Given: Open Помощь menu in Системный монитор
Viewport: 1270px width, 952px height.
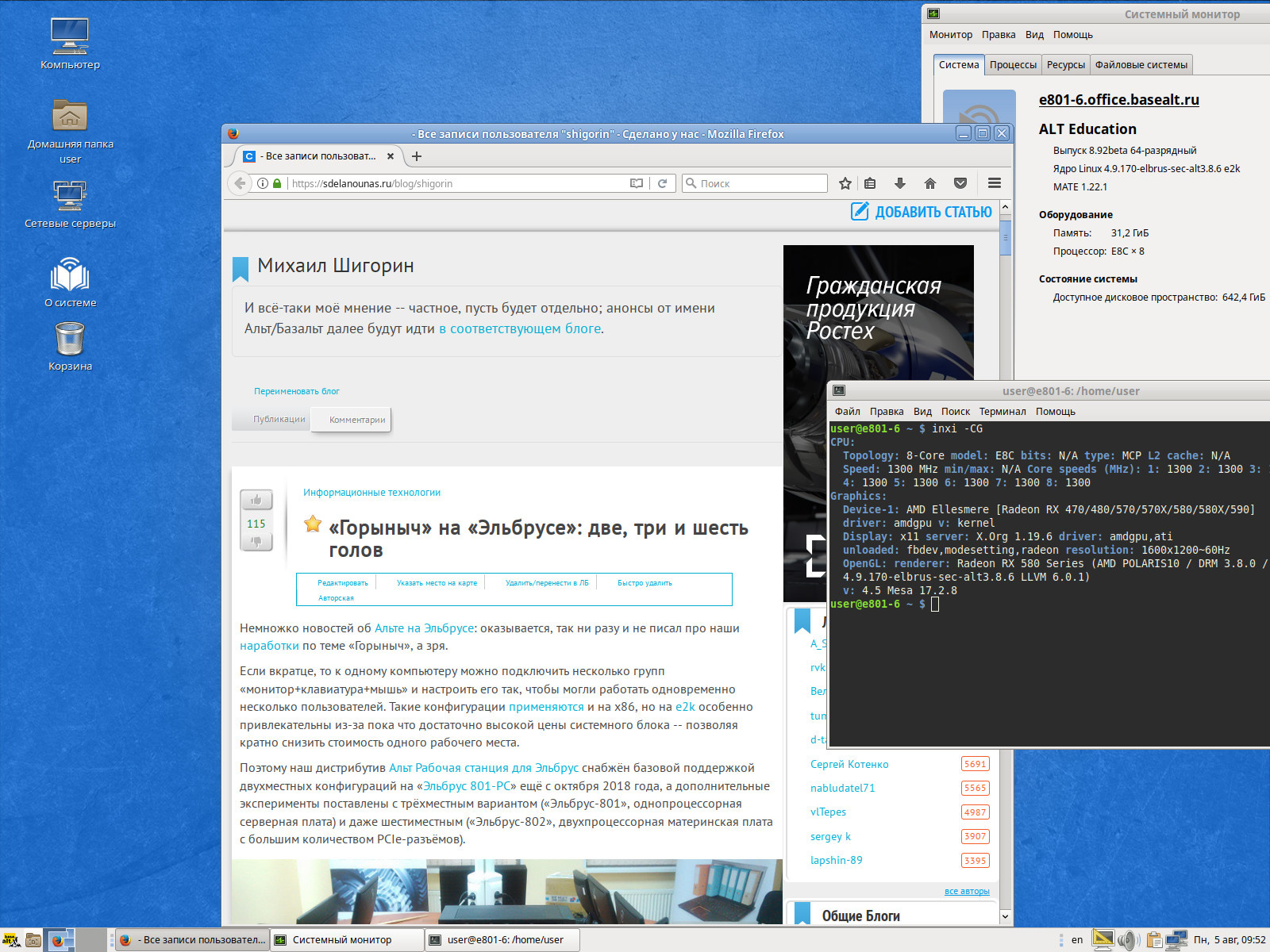Looking at the screenshot, I should (1073, 35).
